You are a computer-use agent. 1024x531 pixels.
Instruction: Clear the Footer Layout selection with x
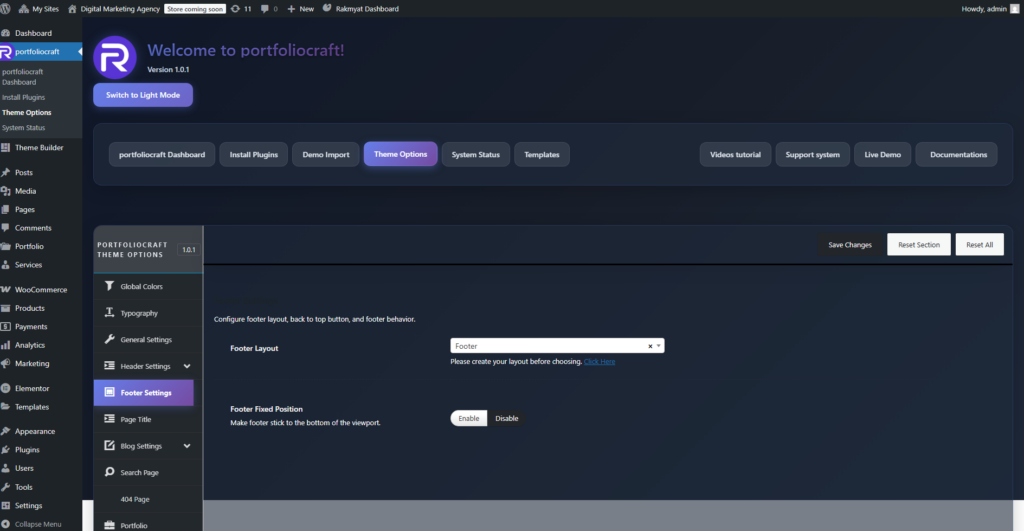tap(650, 346)
